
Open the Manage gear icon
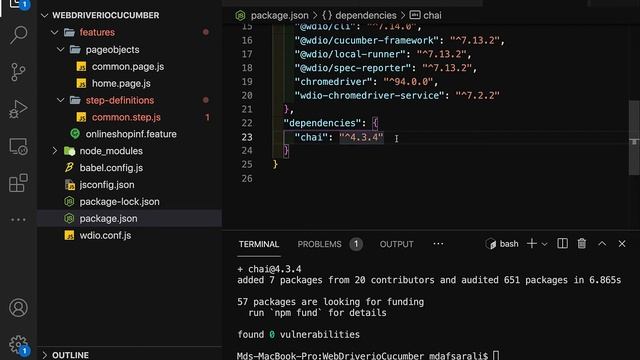[18, 345]
